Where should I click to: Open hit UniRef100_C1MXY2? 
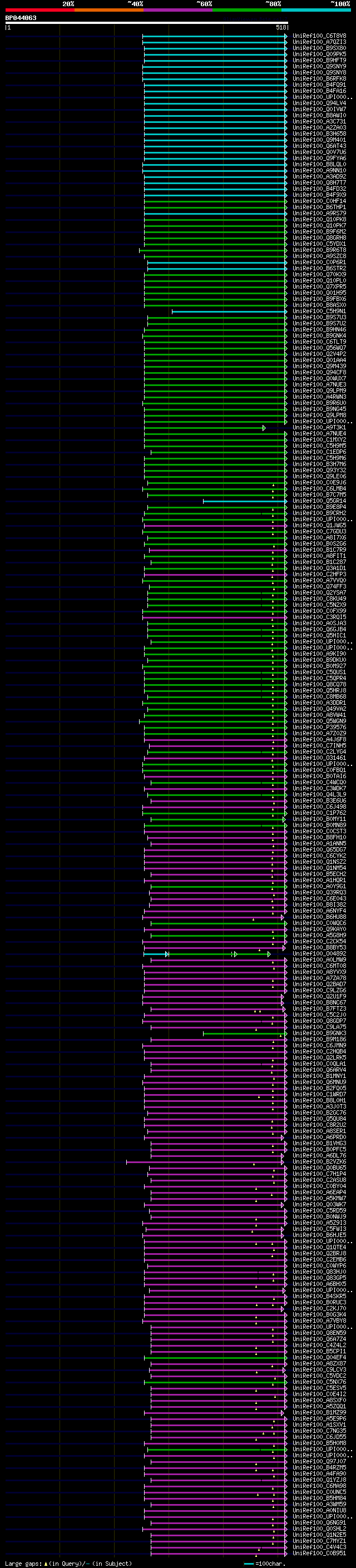319,440
